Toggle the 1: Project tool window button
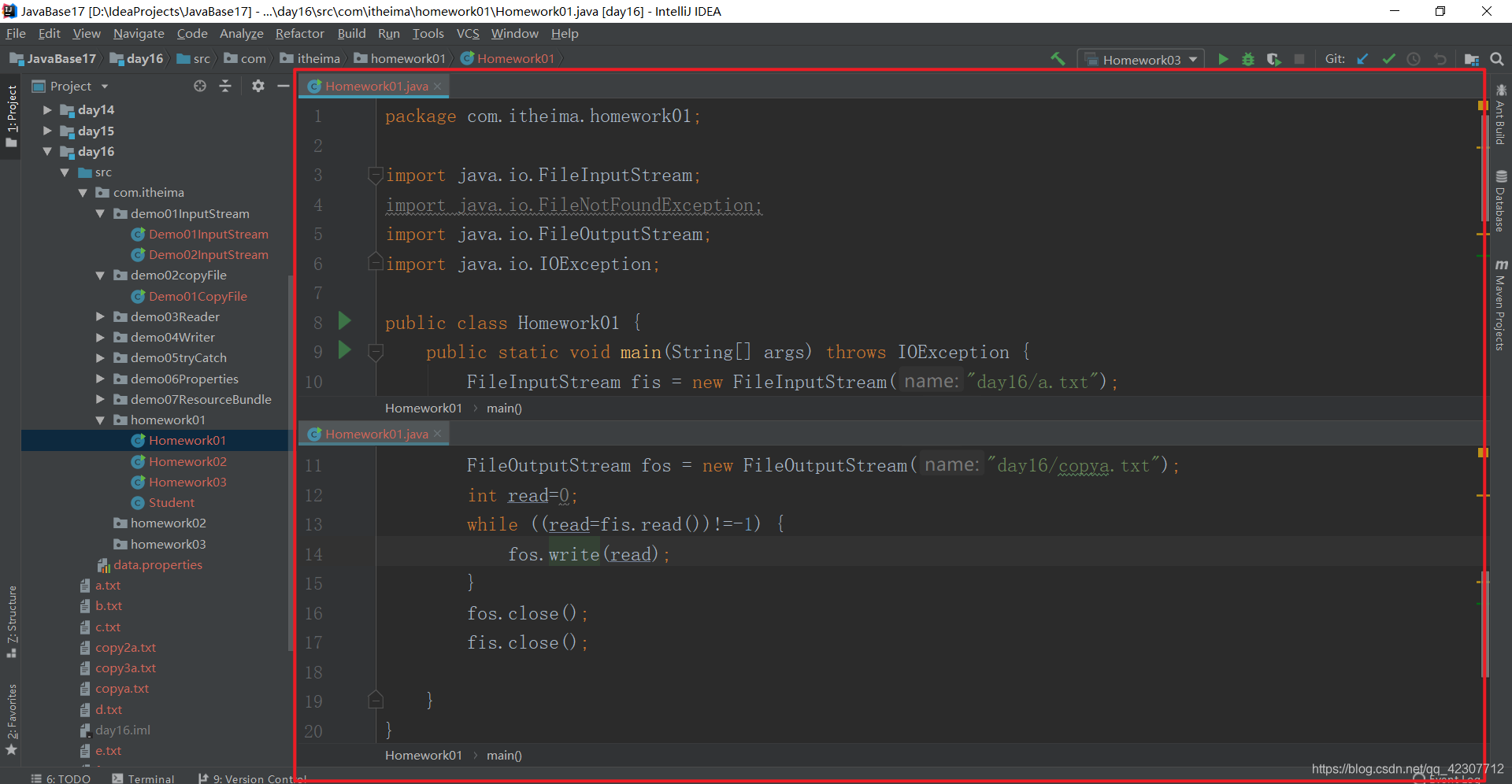Viewport: 1512px width, 784px height. tap(12, 116)
